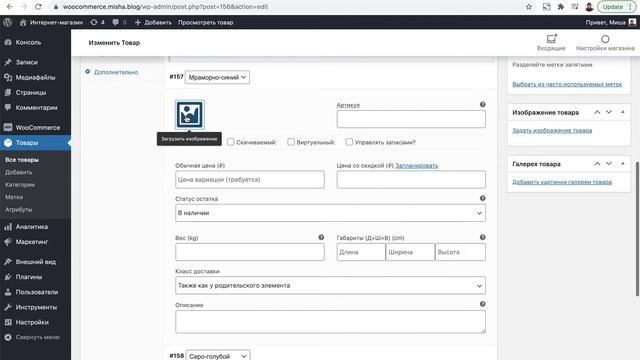This screenshot has width=640, height=360.
Task: Open the Метки submenu
Action: pyautogui.click(x=14, y=197)
